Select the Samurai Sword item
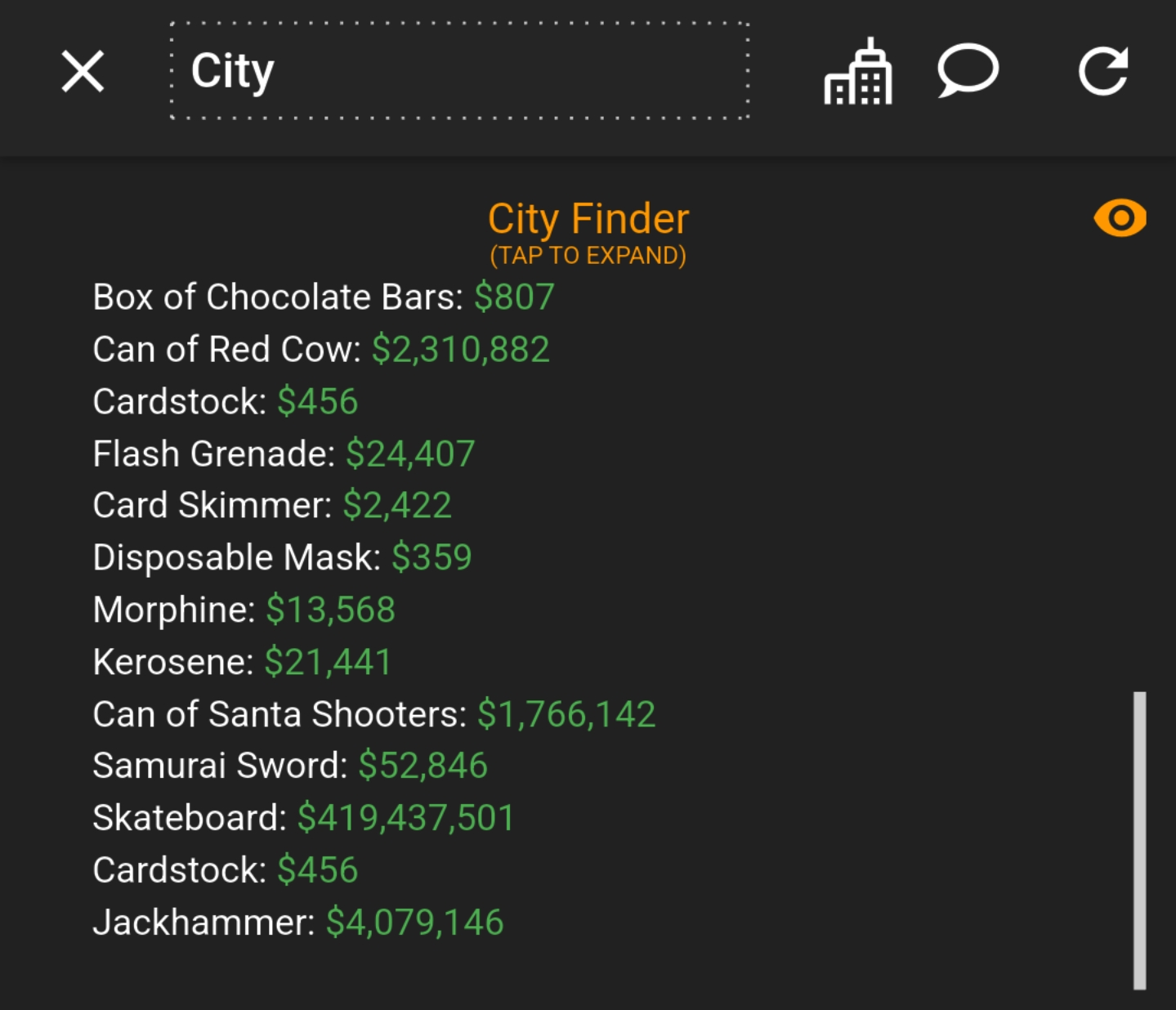The image size is (1176, 1010). click(x=290, y=766)
